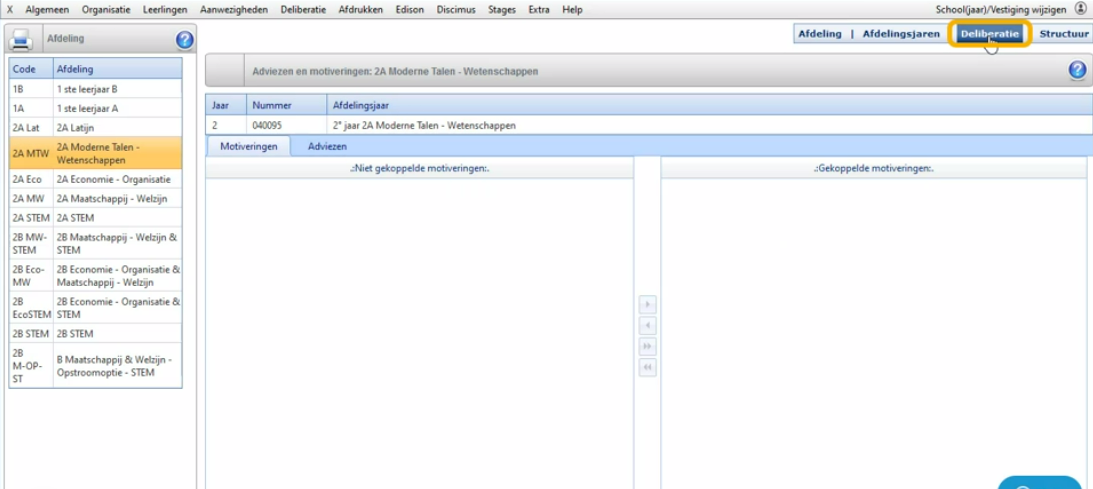Select the Motiveringen tab
Viewport: 1093px width, 489px height.
coord(248,146)
